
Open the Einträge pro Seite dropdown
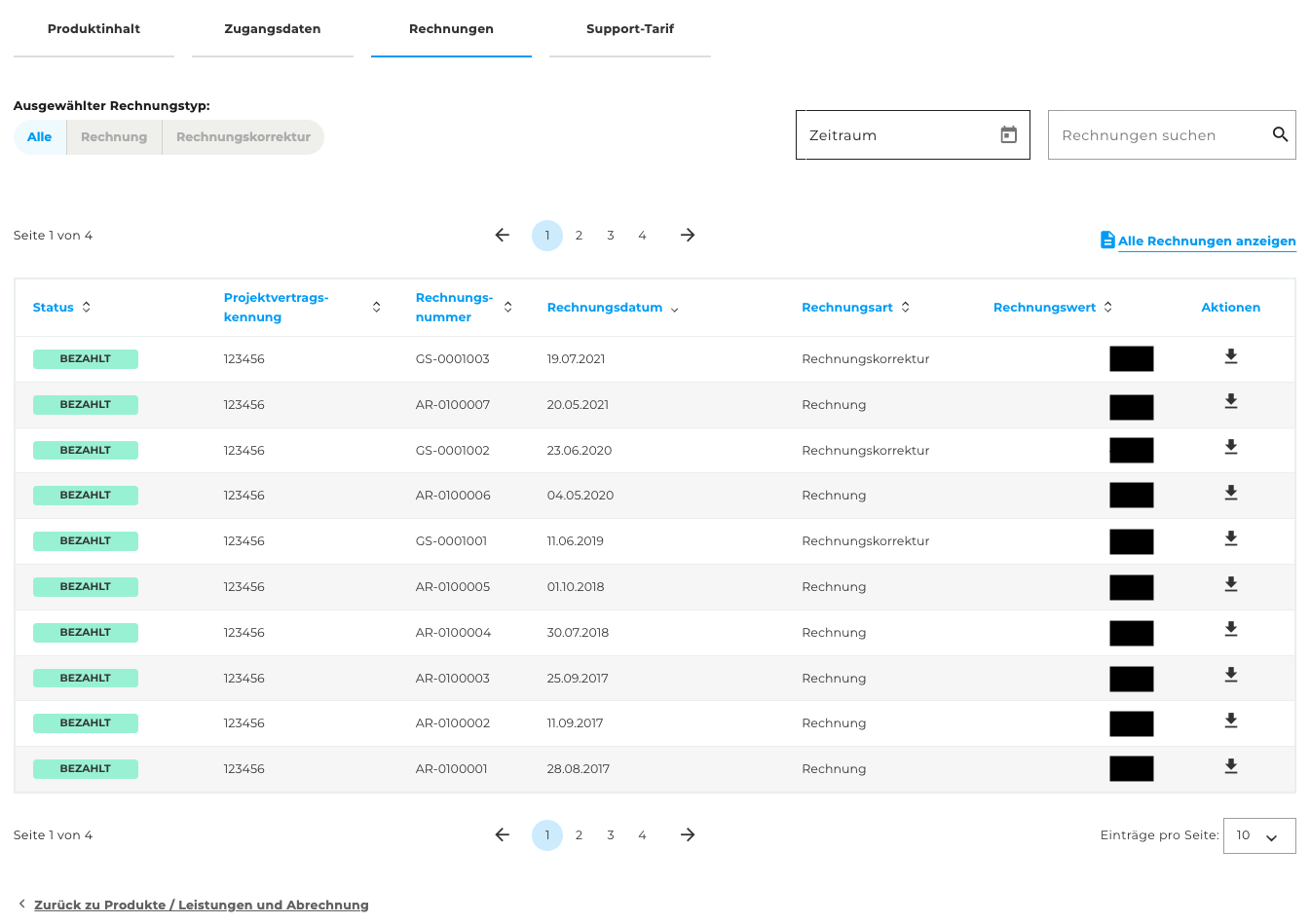pos(1258,836)
